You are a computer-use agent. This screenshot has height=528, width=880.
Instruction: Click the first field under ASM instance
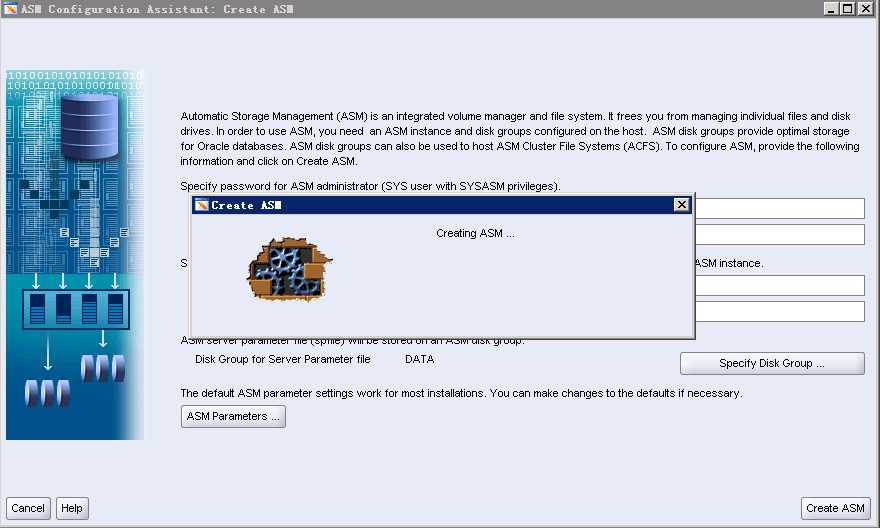780,285
